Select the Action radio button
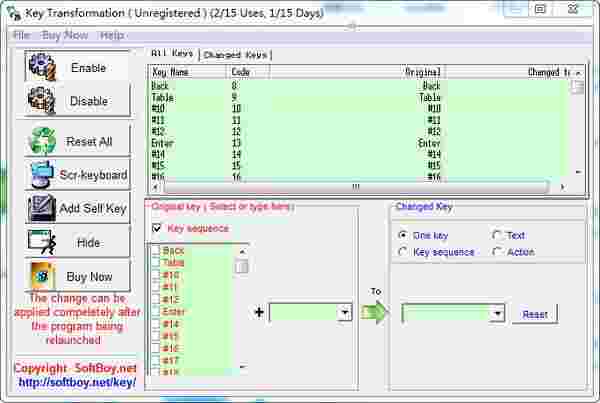 497,253
